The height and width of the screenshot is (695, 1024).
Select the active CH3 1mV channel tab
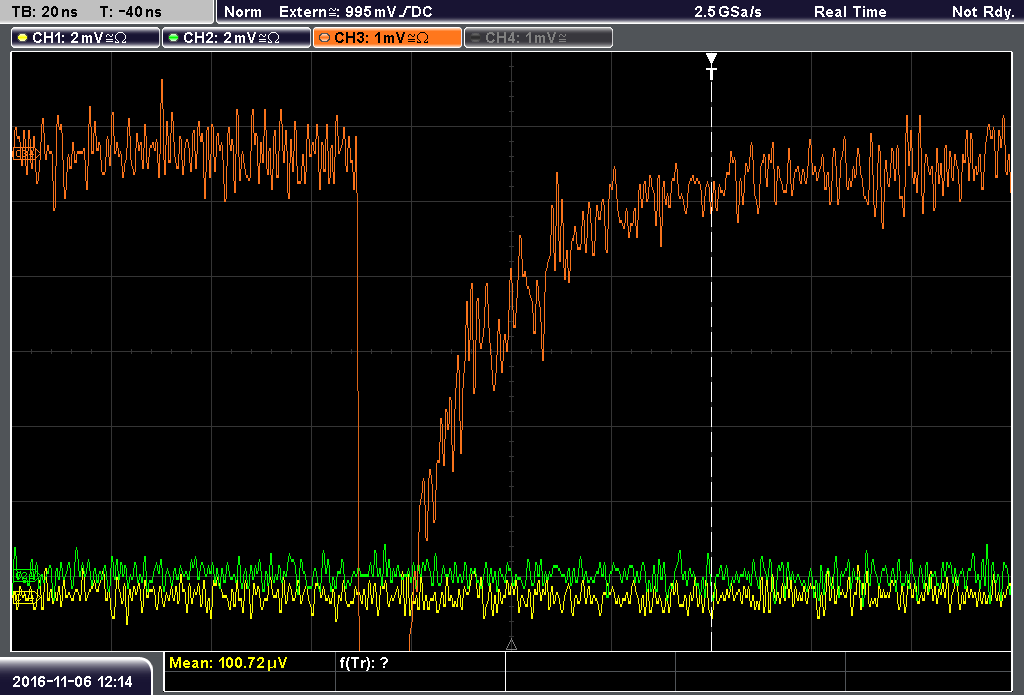coord(387,38)
